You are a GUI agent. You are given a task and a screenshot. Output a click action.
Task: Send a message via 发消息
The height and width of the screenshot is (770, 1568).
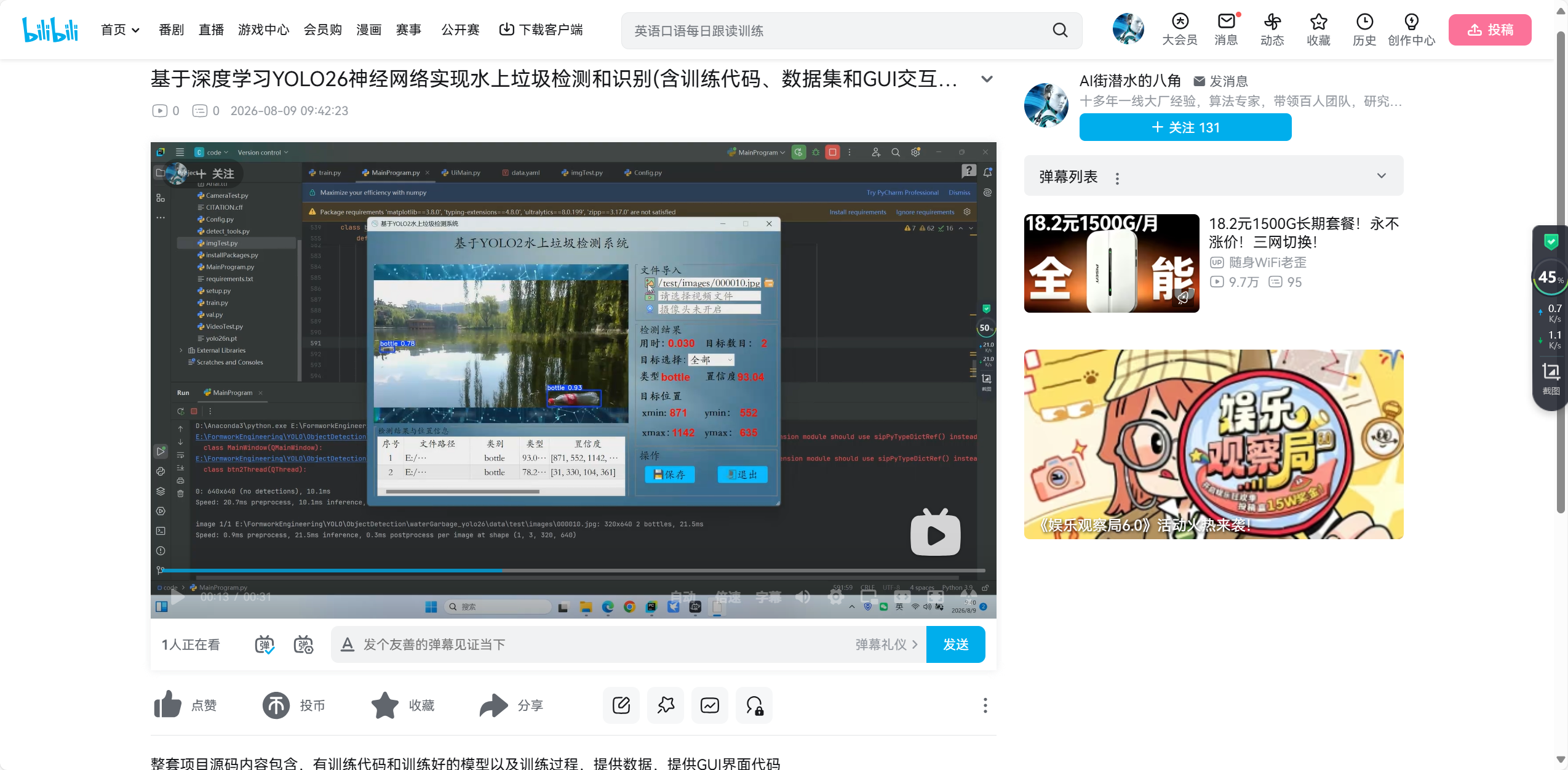point(1220,81)
